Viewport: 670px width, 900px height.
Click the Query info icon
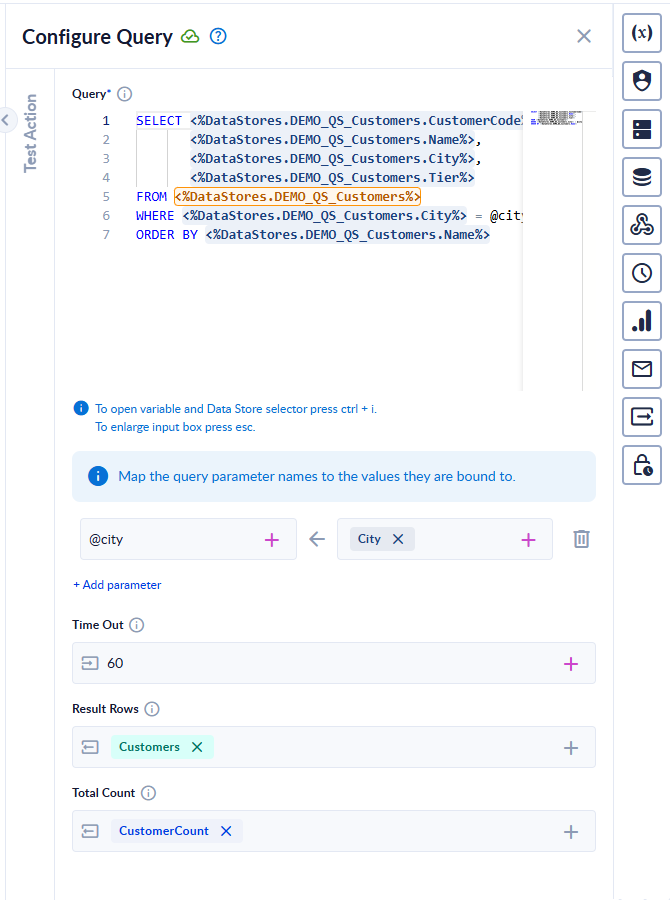[x=125, y=94]
